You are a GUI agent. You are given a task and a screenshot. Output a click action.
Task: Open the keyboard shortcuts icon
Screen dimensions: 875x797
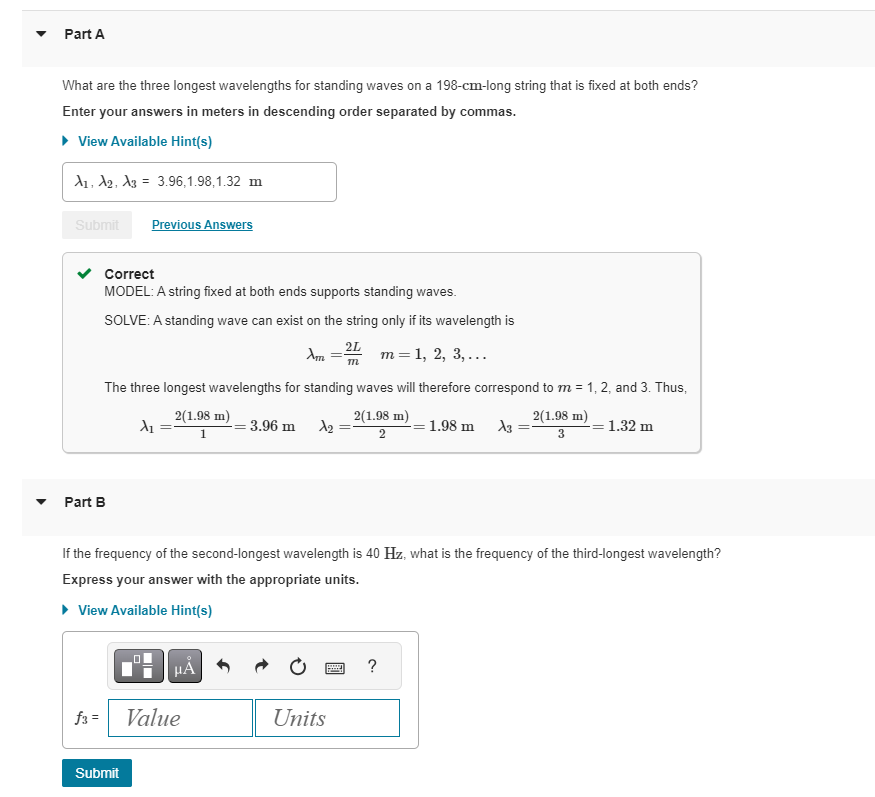(334, 666)
